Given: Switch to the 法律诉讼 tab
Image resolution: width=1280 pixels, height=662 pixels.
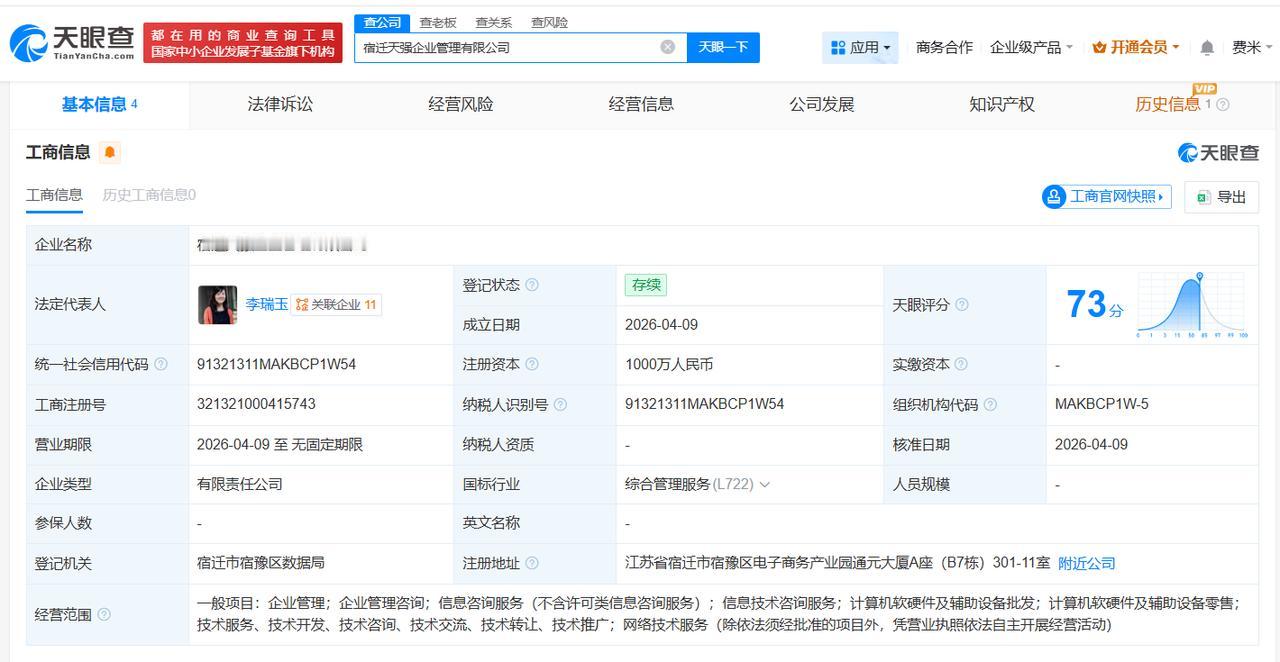Looking at the screenshot, I should coord(280,104).
